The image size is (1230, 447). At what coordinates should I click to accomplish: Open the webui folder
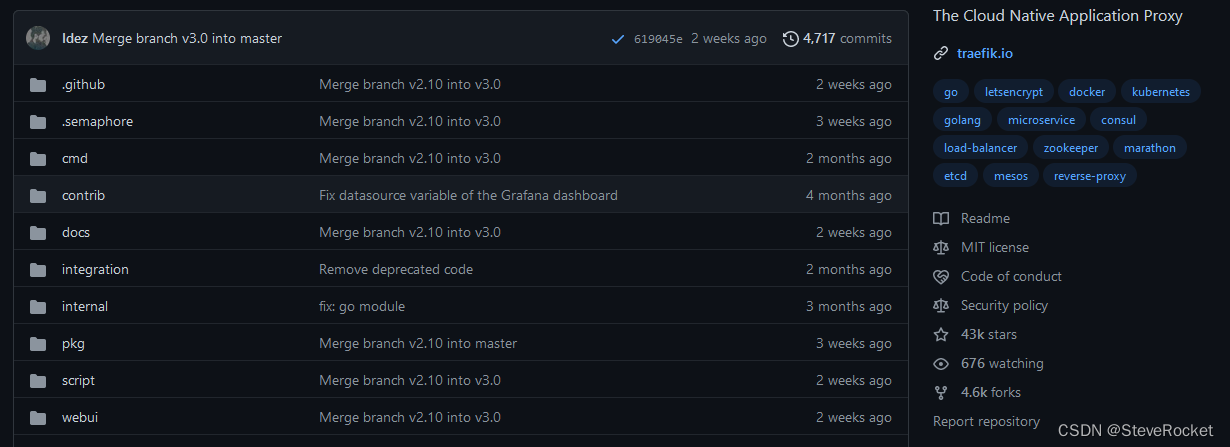click(80, 417)
